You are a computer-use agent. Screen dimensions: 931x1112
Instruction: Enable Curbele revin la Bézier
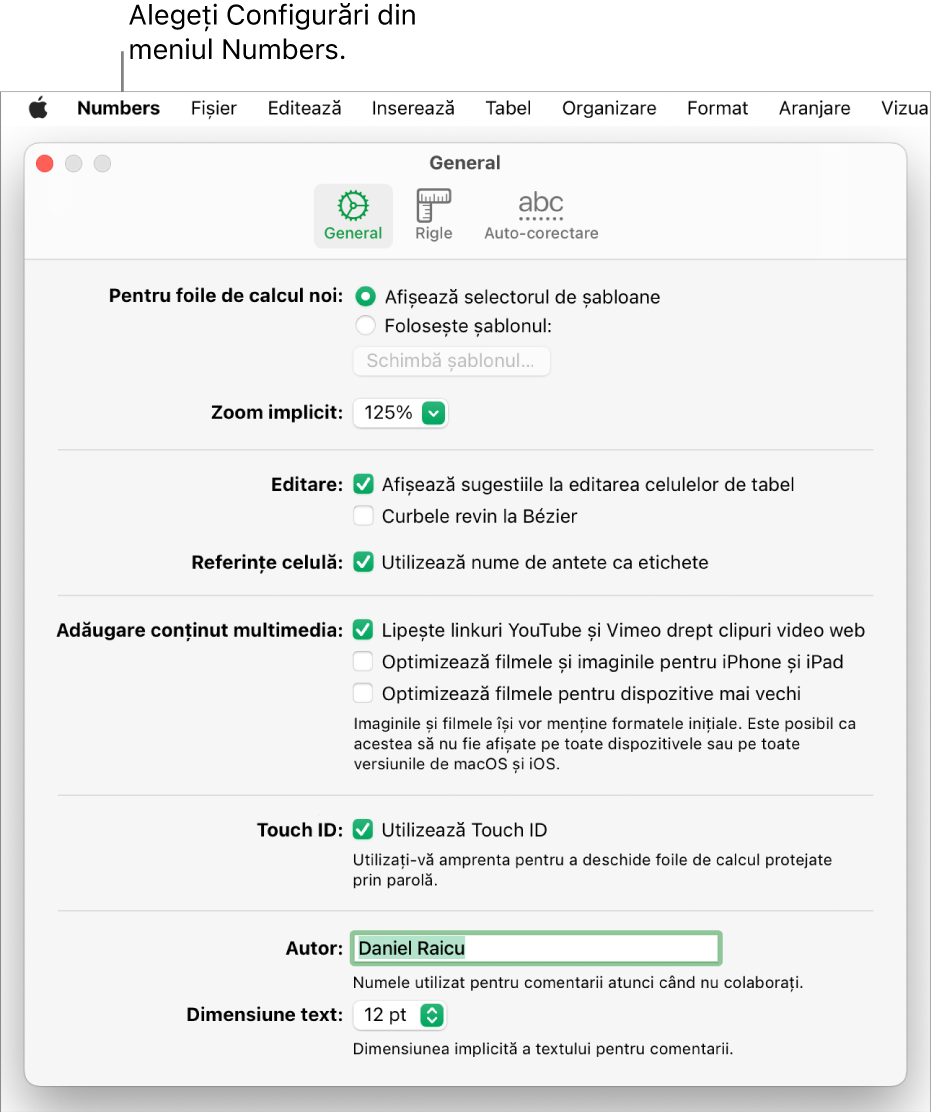pos(363,516)
